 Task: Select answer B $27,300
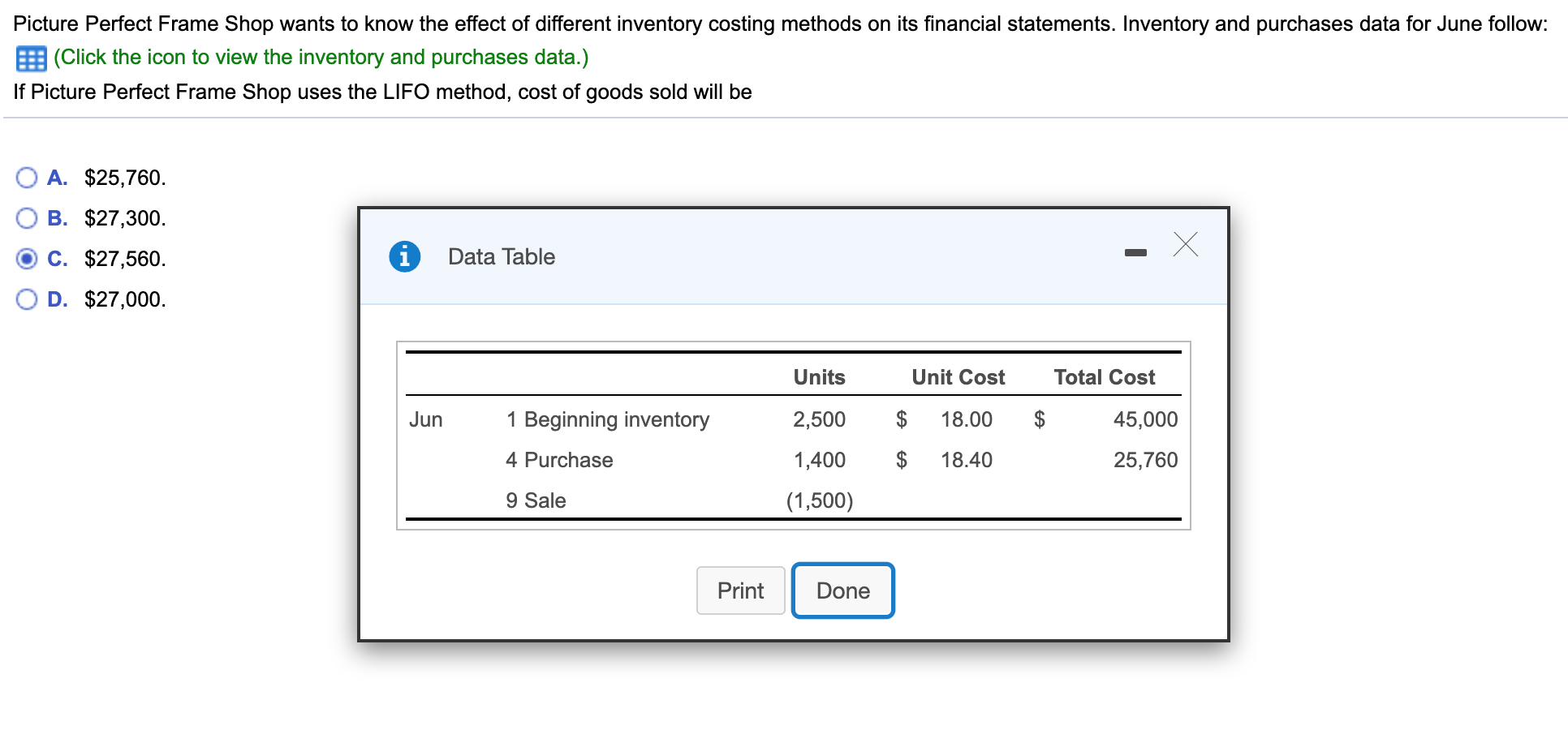click(27, 218)
